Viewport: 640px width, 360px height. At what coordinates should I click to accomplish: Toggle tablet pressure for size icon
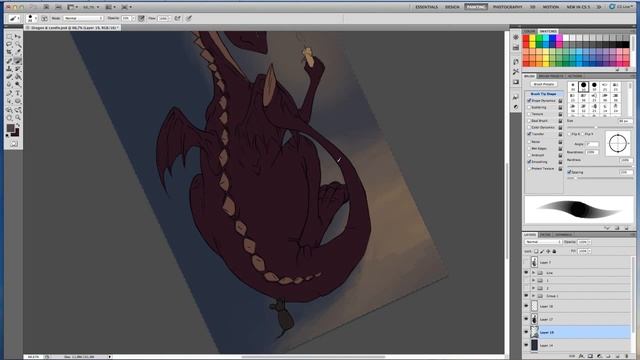189,18
